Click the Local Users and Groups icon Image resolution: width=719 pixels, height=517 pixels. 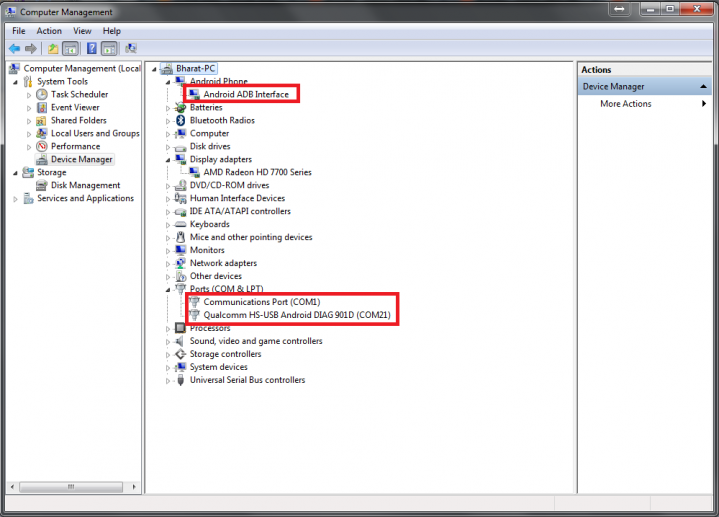(42, 133)
